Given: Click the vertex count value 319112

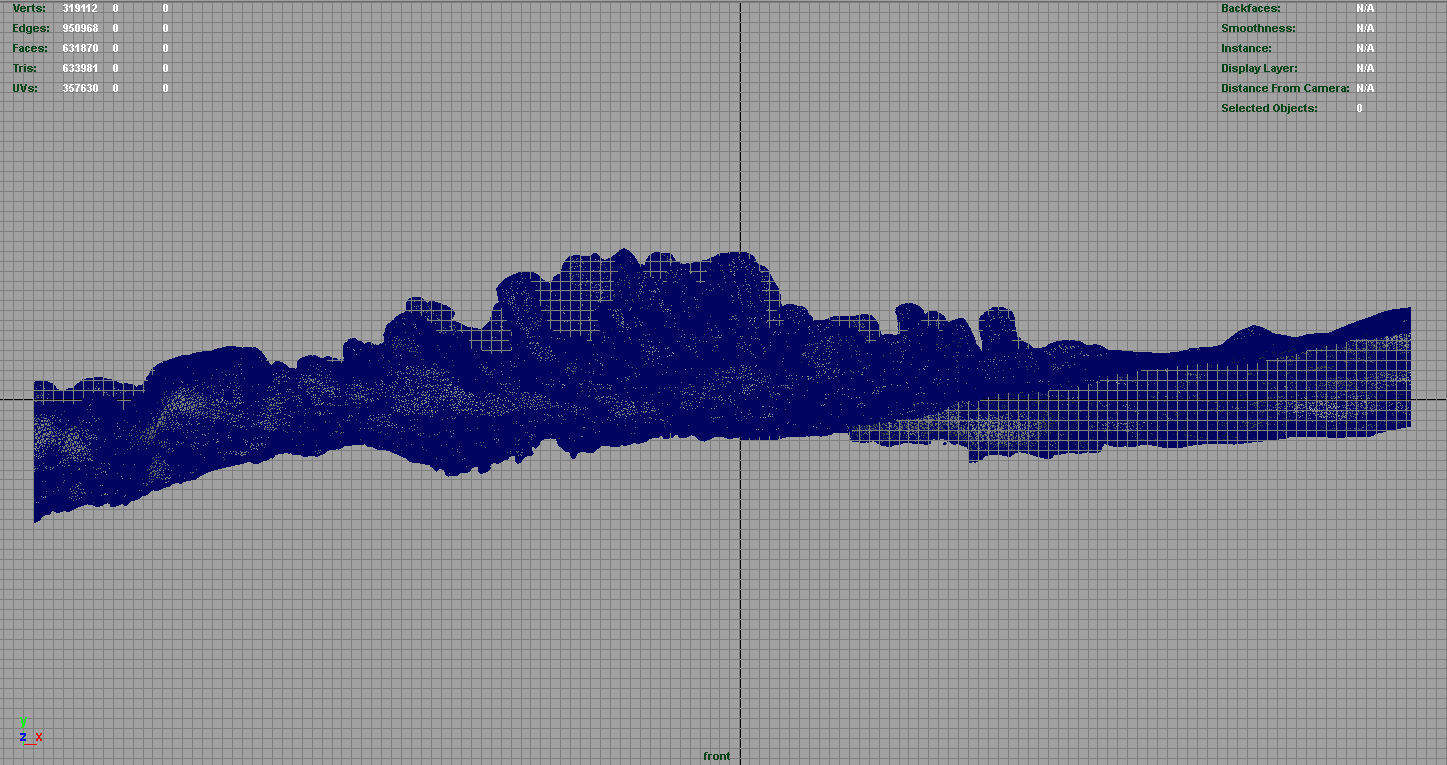Looking at the screenshot, I should point(80,8).
